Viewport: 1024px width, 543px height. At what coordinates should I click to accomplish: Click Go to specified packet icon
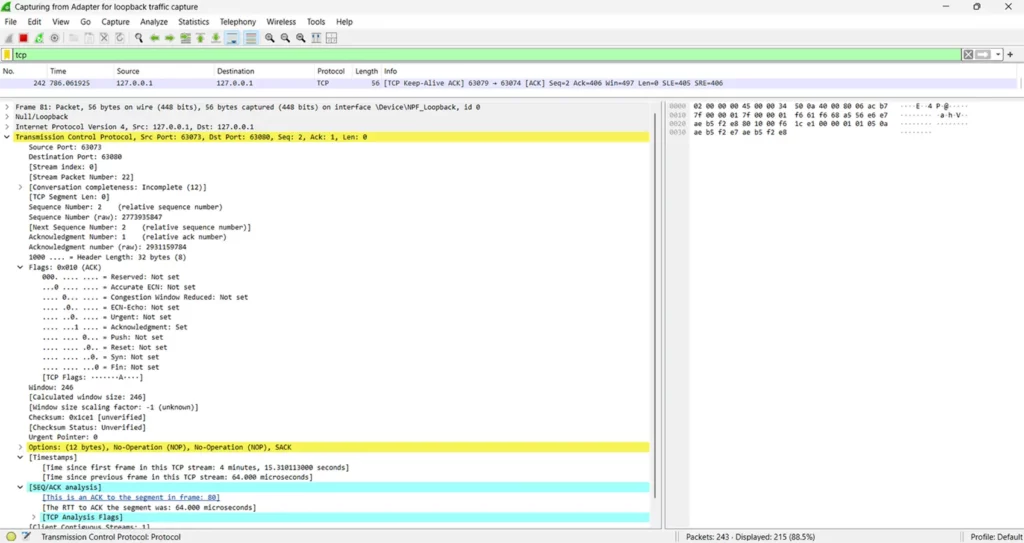tap(185, 38)
